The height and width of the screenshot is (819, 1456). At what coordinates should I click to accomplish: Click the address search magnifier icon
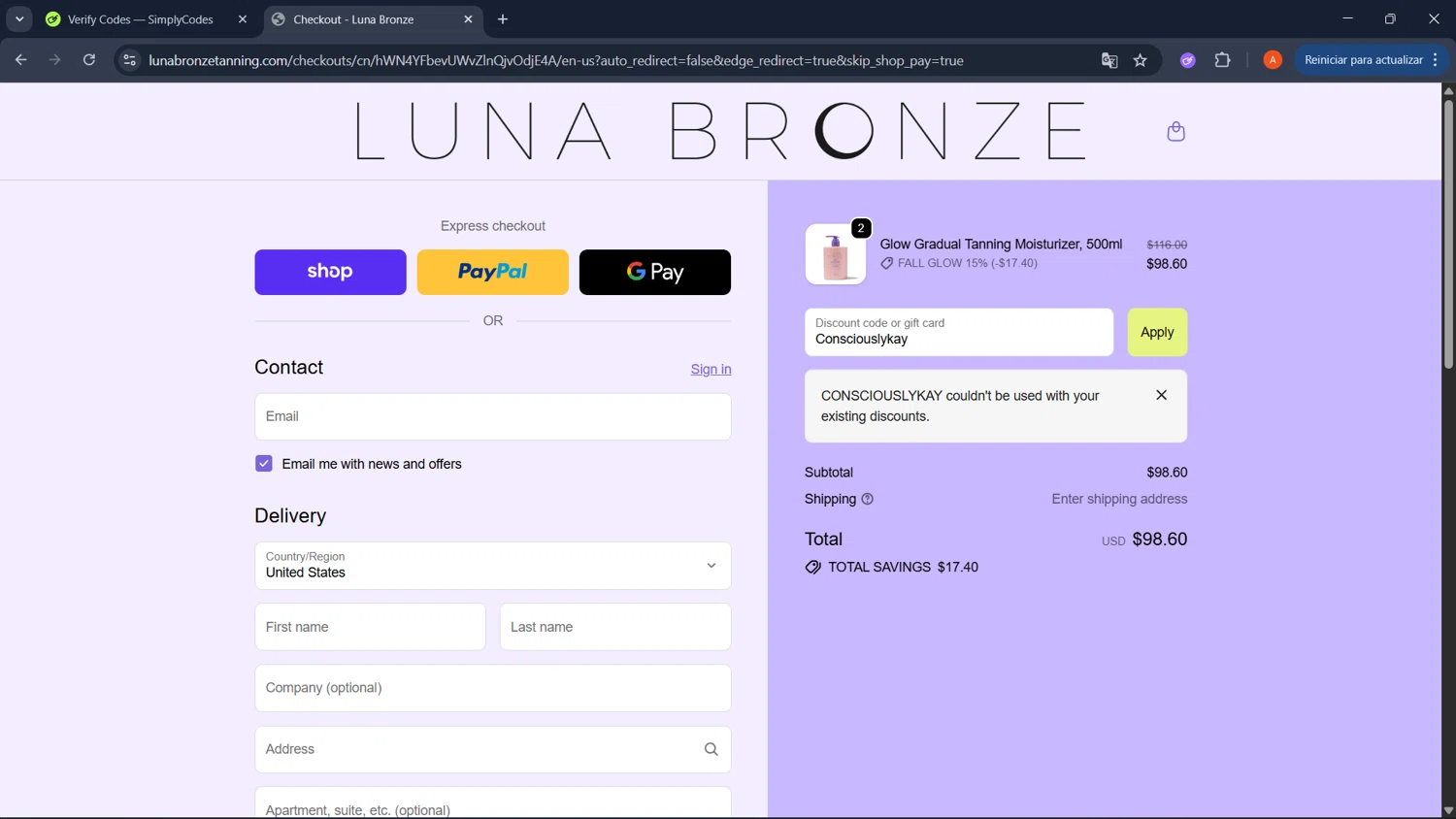711,749
